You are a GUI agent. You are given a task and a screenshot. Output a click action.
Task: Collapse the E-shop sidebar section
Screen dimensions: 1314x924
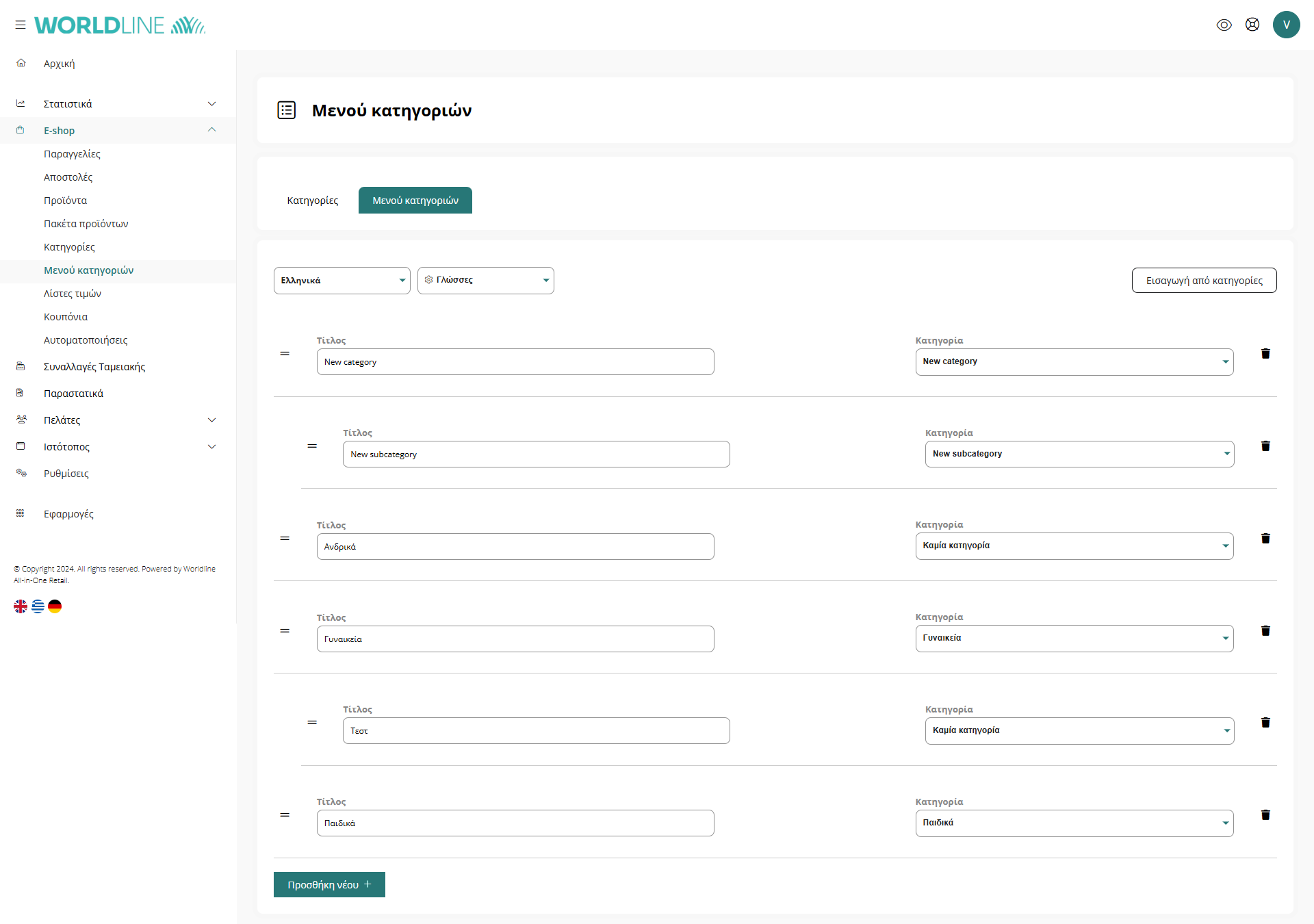tap(211, 130)
